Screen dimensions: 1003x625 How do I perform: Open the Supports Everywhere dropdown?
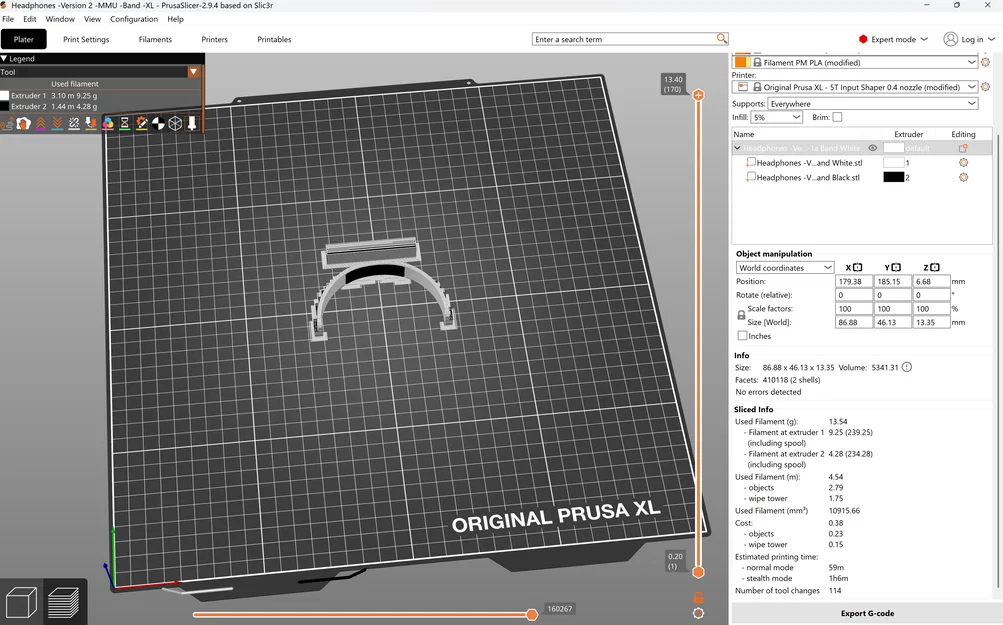(x=873, y=104)
